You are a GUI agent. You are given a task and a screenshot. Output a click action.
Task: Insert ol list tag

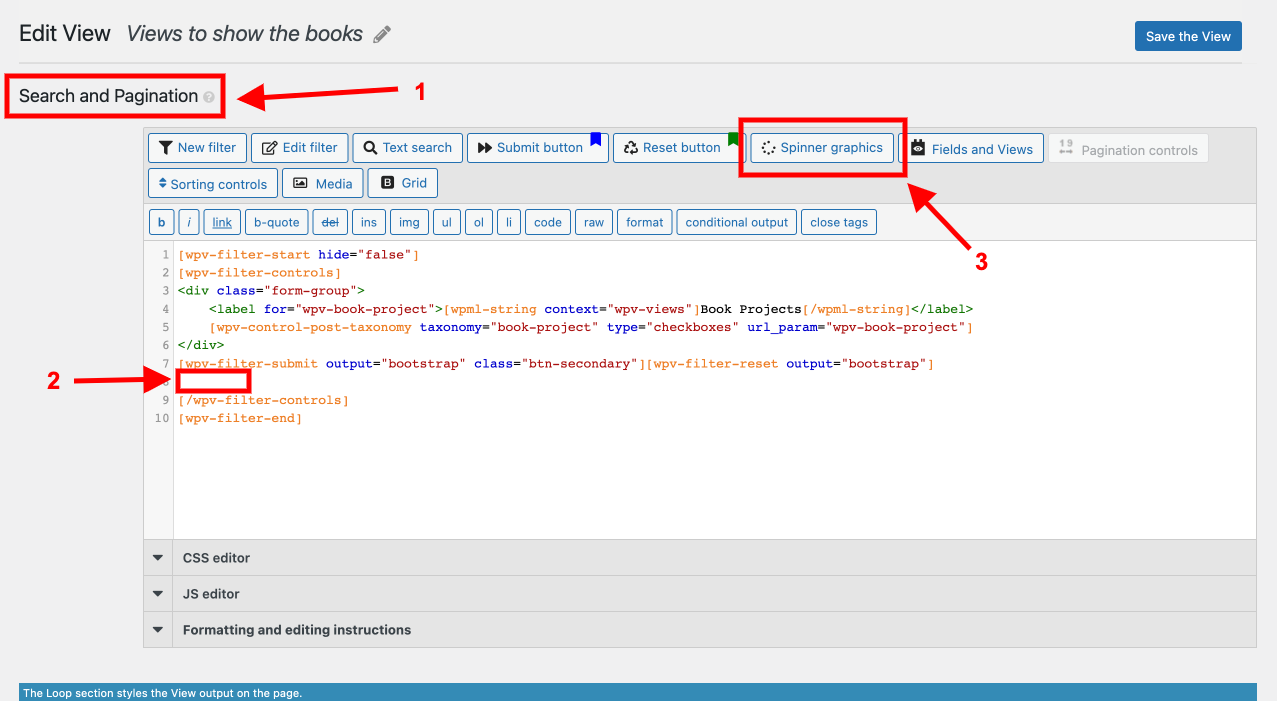[479, 222]
